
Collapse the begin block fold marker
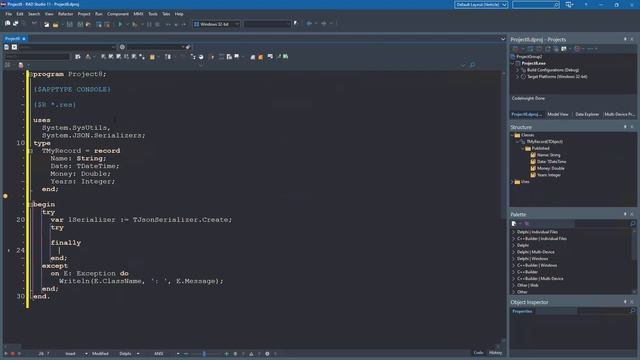[31, 204]
